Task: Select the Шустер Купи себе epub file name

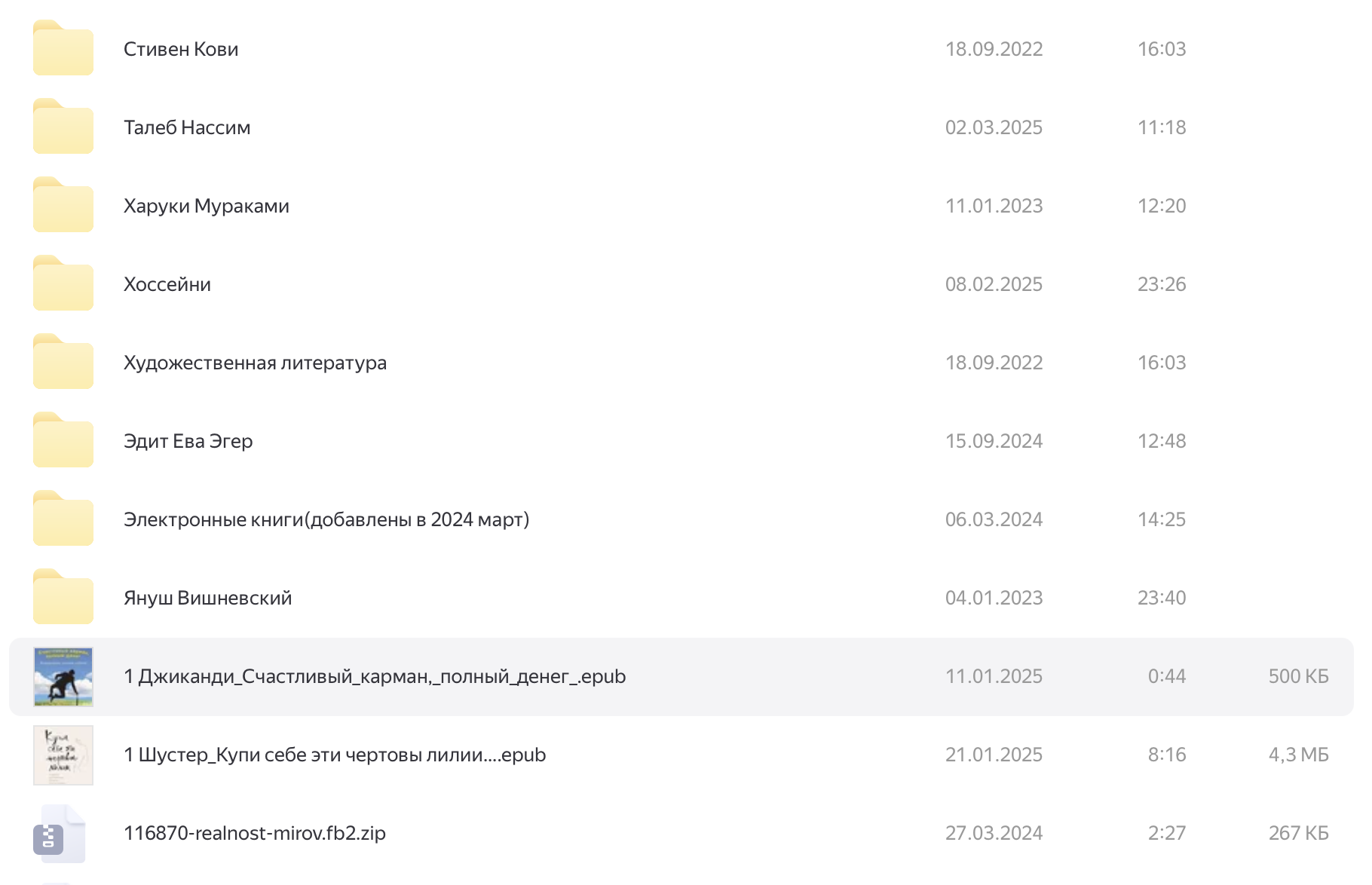Action: pyautogui.click(x=335, y=755)
